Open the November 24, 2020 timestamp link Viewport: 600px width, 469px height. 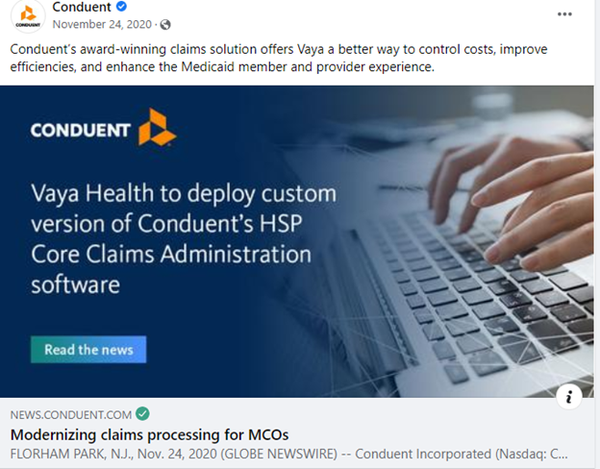click(102, 24)
